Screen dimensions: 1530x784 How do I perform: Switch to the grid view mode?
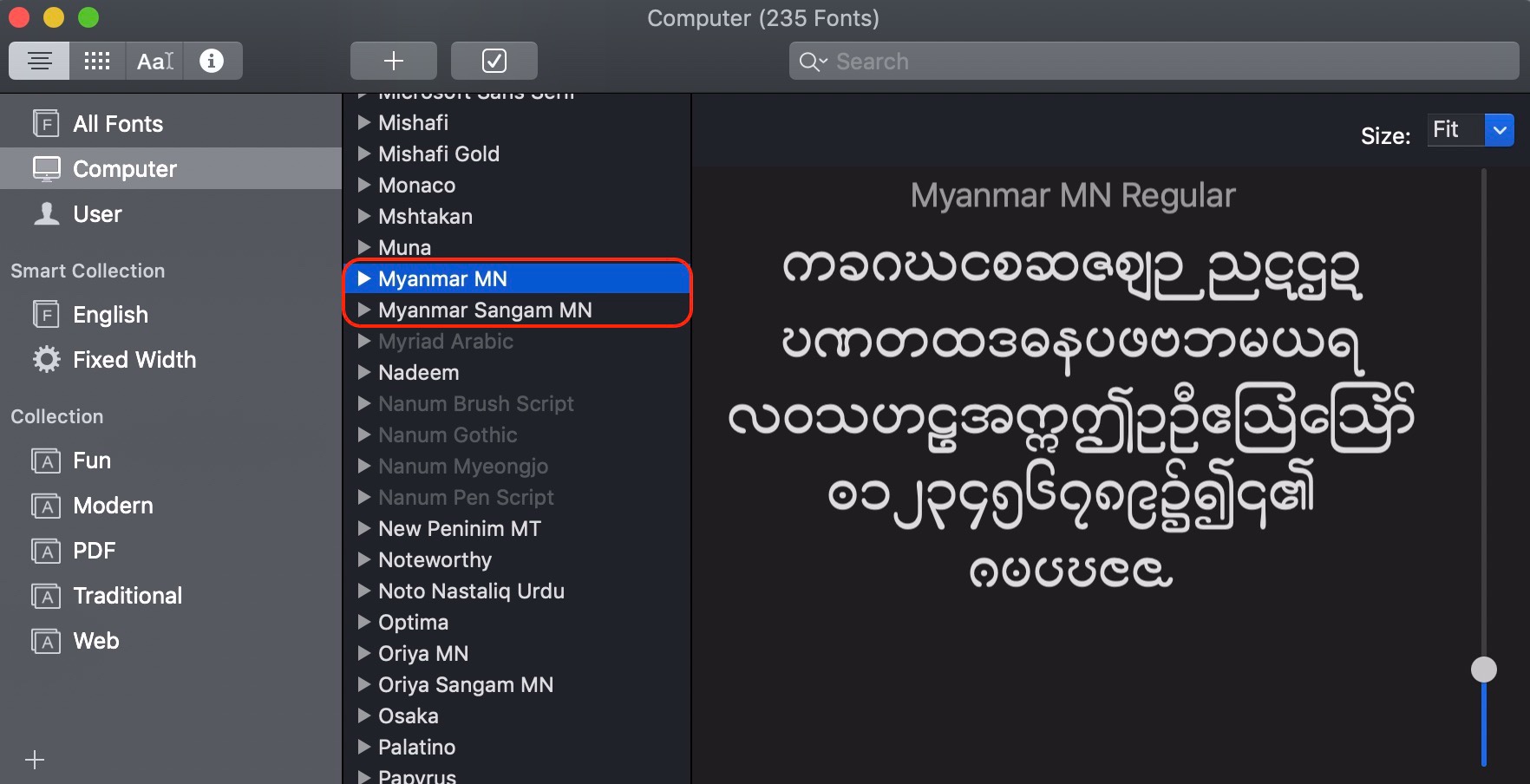pos(96,61)
